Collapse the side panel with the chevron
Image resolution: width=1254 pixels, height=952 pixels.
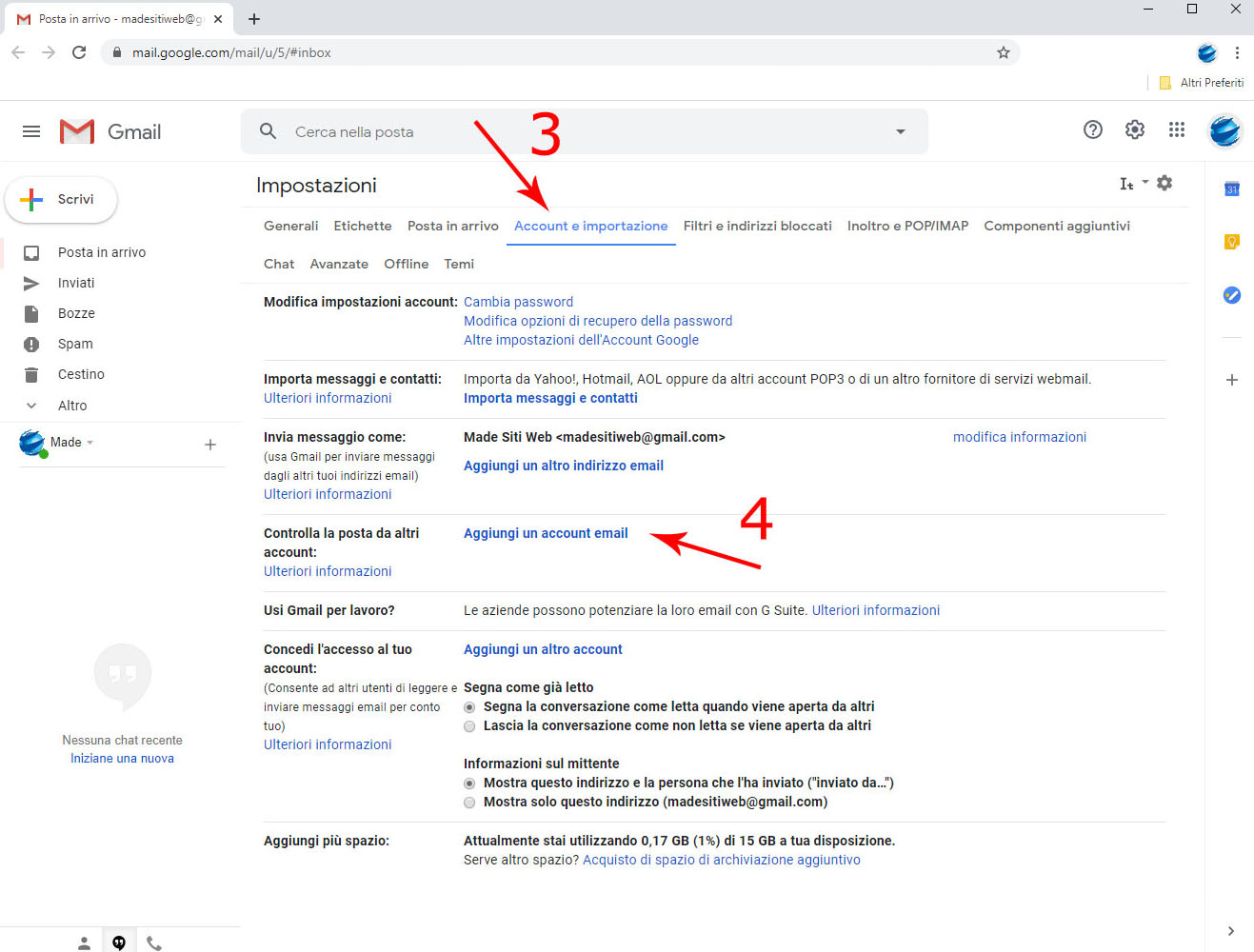tap(1231, 931)
